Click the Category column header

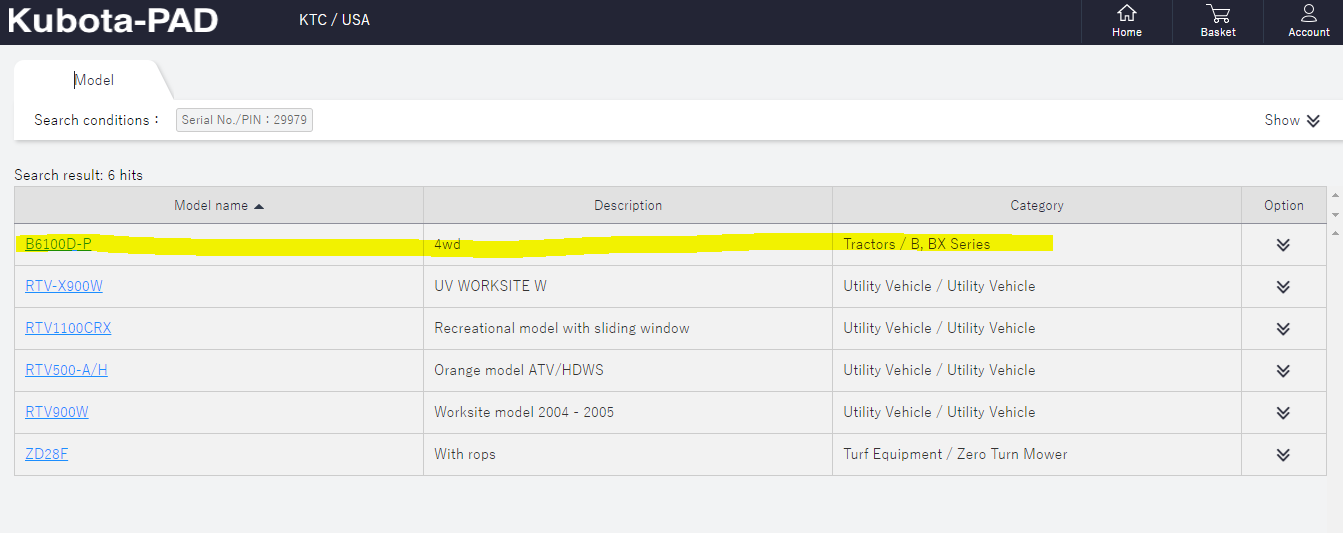[x=1037, y=205]
